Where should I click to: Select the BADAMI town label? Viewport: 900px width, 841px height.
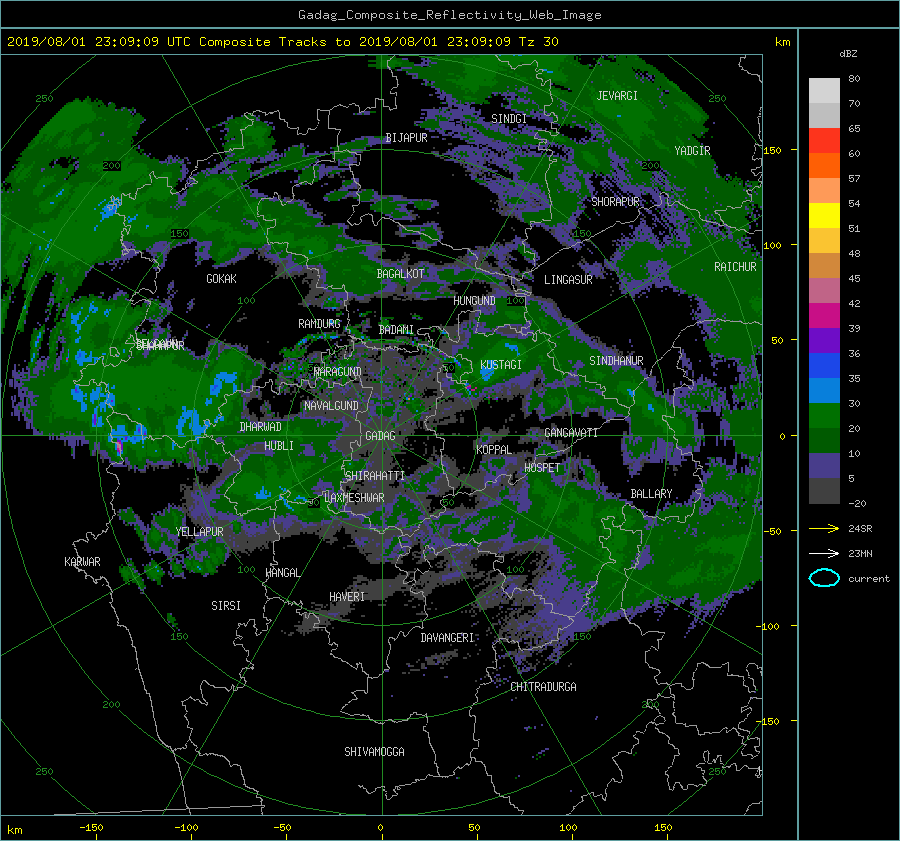[396, 330]
